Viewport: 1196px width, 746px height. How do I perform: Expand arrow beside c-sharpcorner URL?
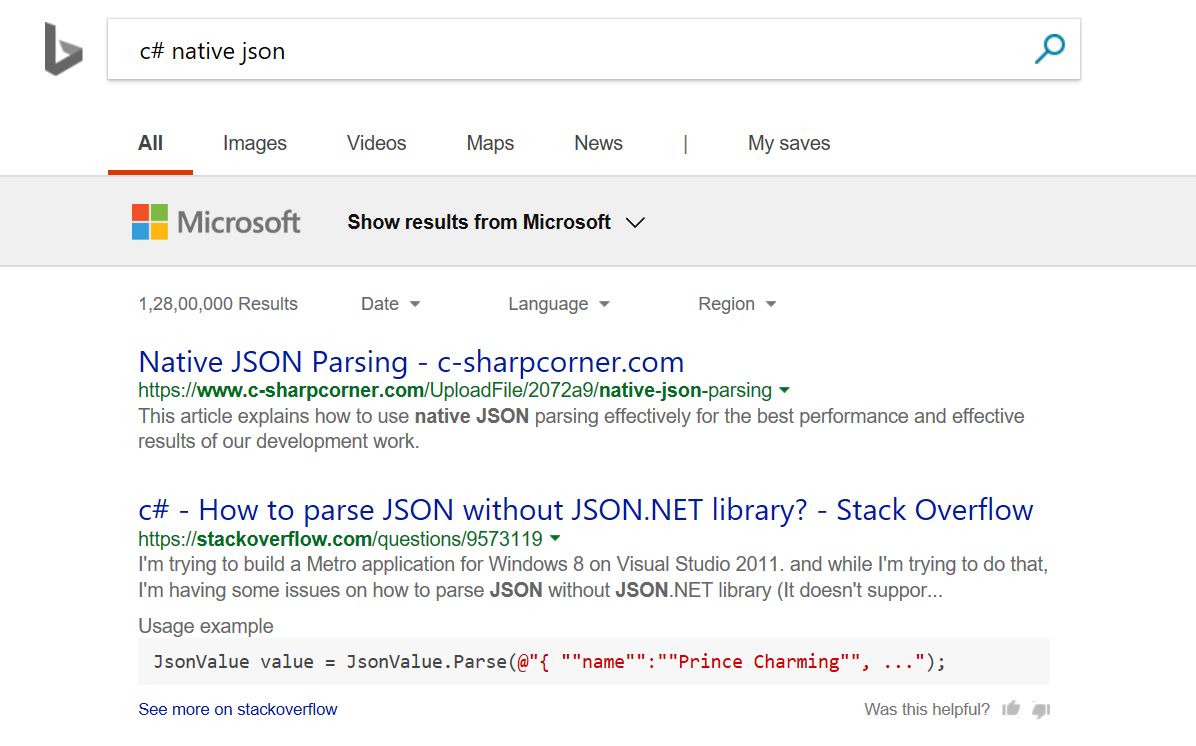tap(784, 391)
